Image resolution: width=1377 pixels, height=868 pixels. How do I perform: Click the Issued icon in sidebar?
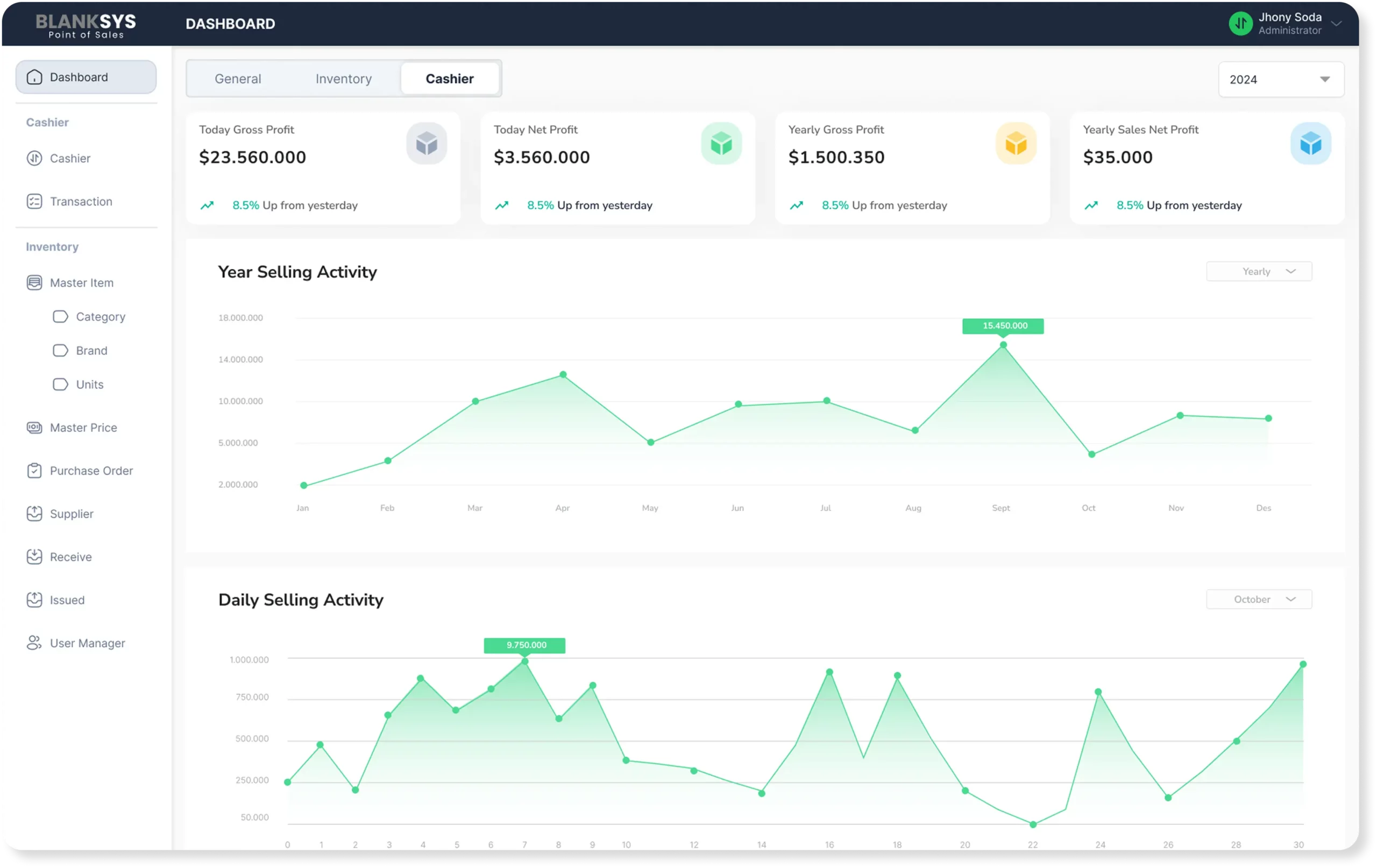pyautogui.click(x=34, y=600)
